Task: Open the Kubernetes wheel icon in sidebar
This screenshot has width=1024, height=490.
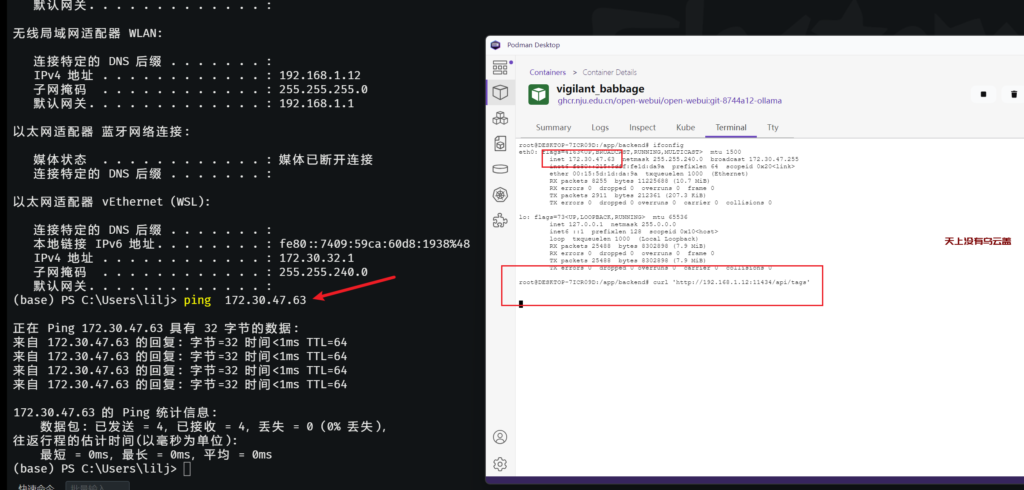Action: (x=500, y=194)
